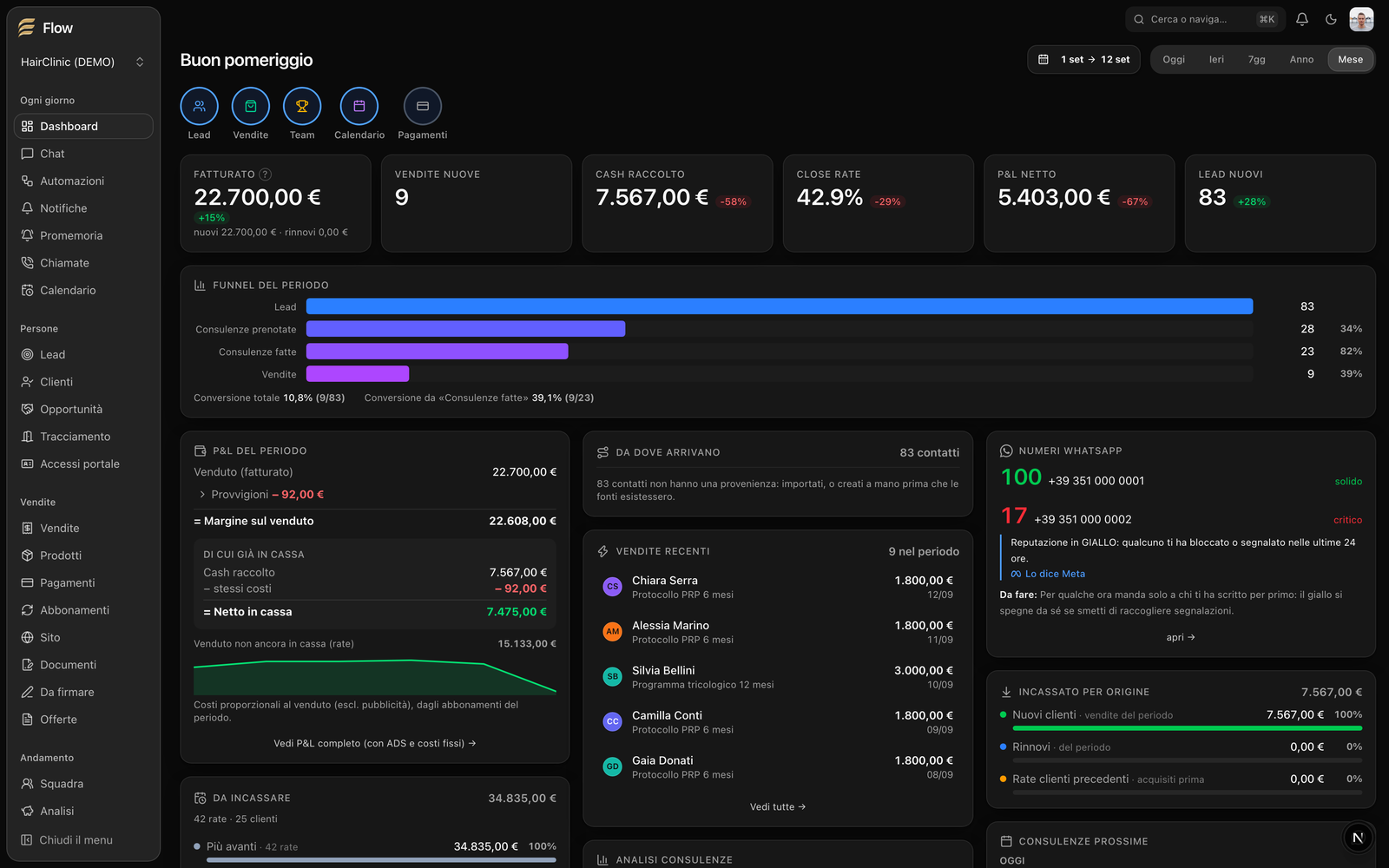Select the Oggi period option
1389x868 pixels.
click(x=1174, y=60)
